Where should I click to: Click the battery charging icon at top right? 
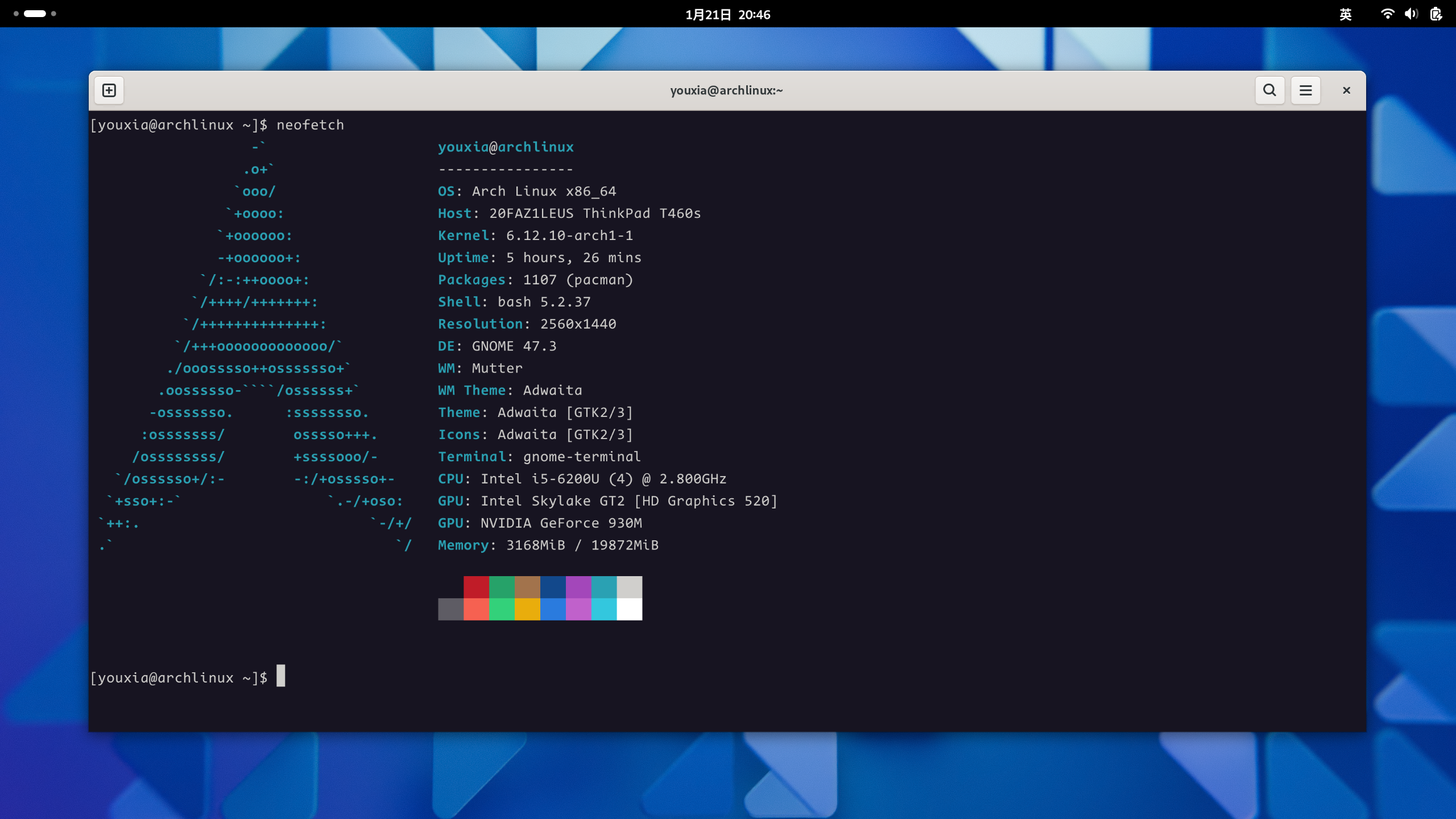click(x=1437, y=14)
